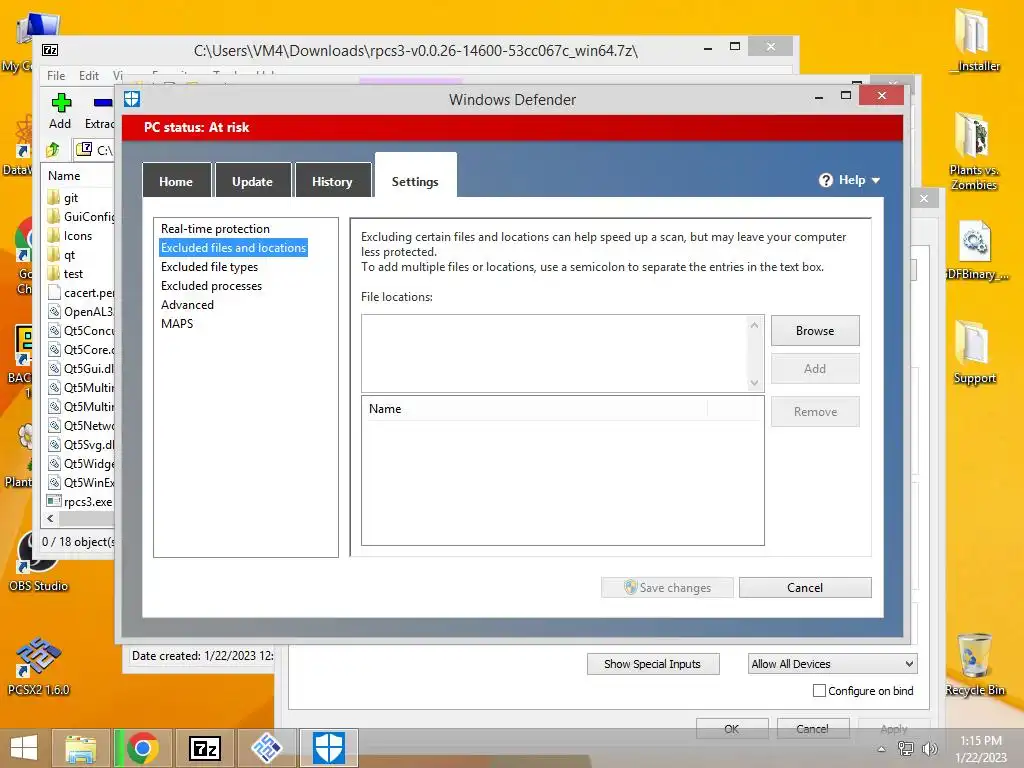
Task: Click the blue Extract icon in 7-Zip
Action: pyautogui.click(x=103, y=103)
